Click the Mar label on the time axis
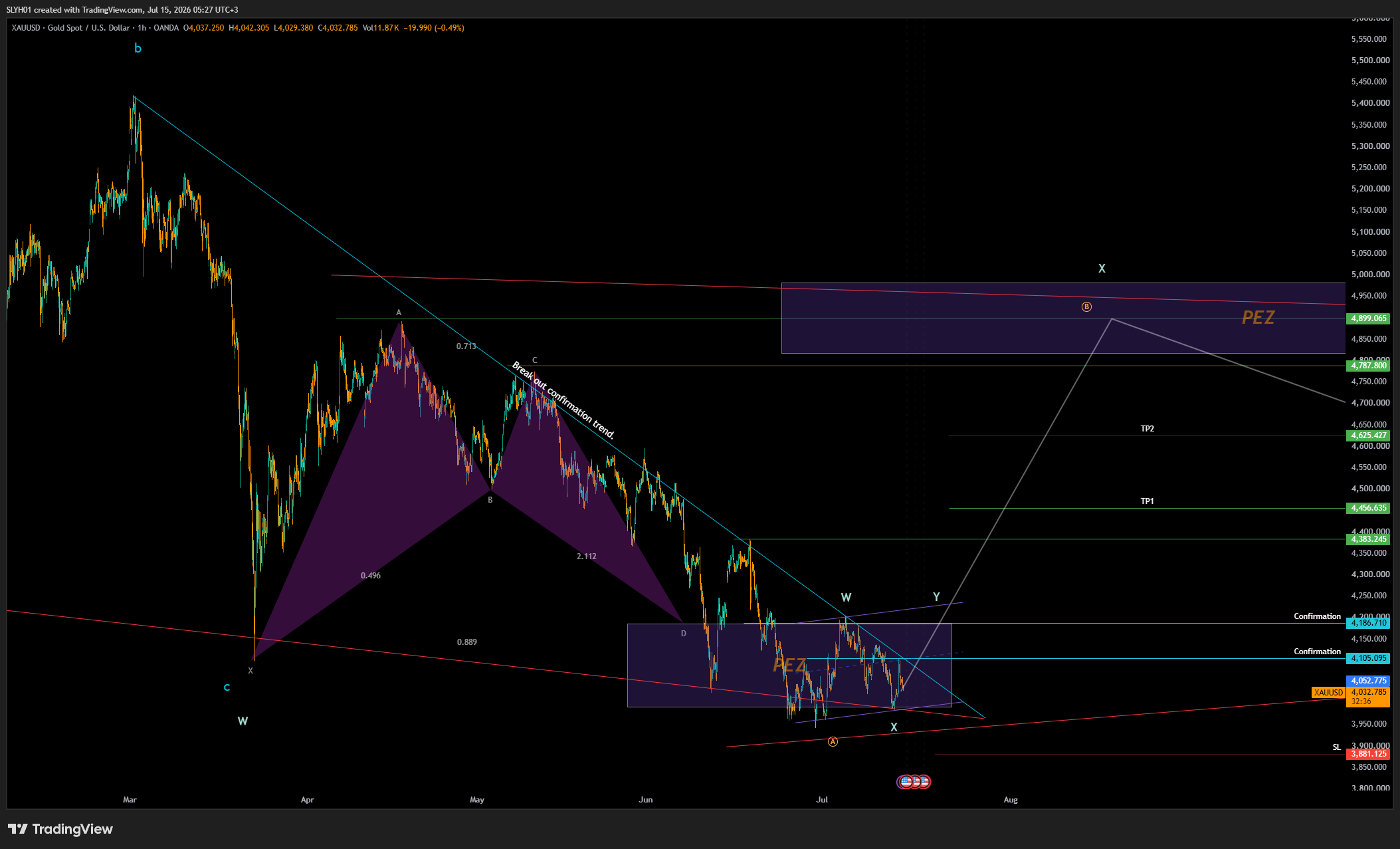 pyautogui.click(x=130, y=800)
